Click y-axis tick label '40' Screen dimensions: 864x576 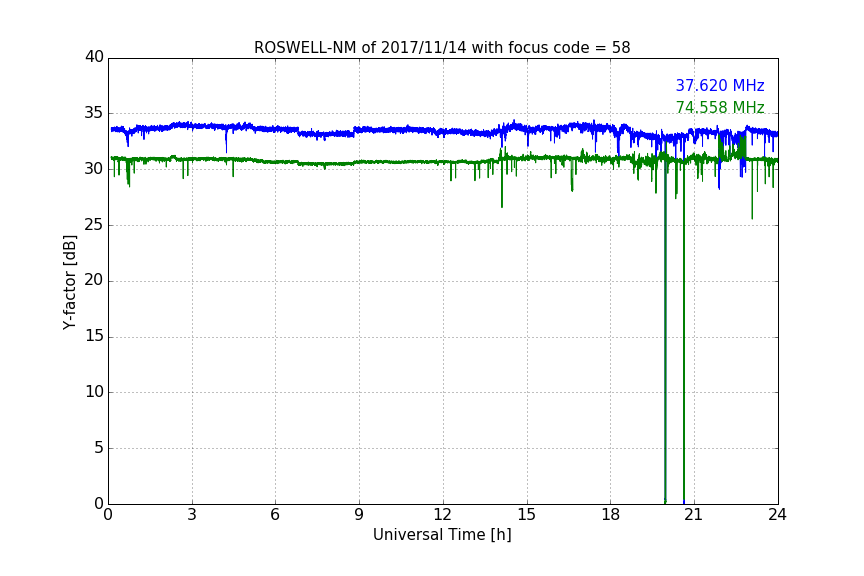tap(94, 57)
